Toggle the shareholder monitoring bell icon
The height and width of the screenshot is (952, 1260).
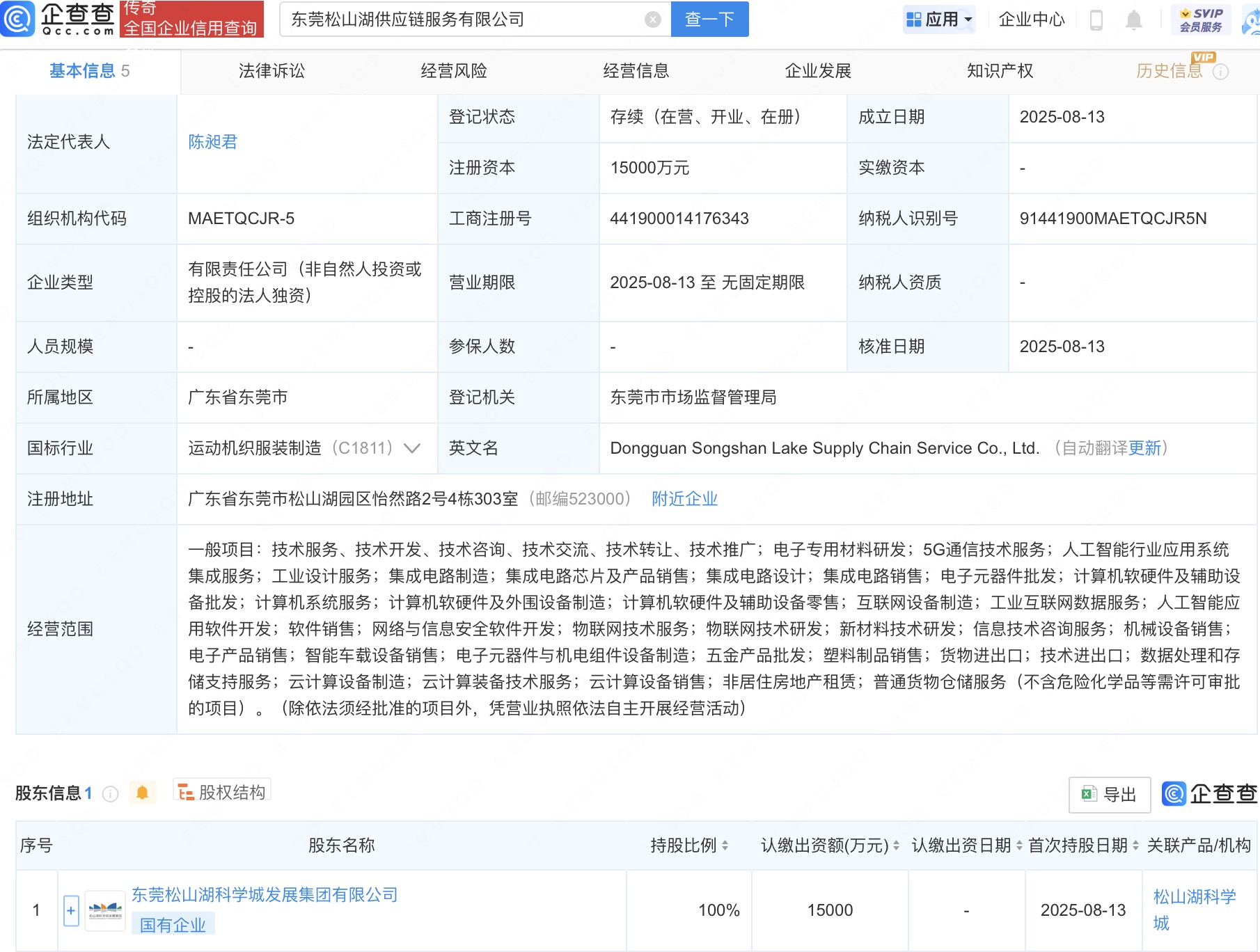pyautogui.click(x=143, y=793)
